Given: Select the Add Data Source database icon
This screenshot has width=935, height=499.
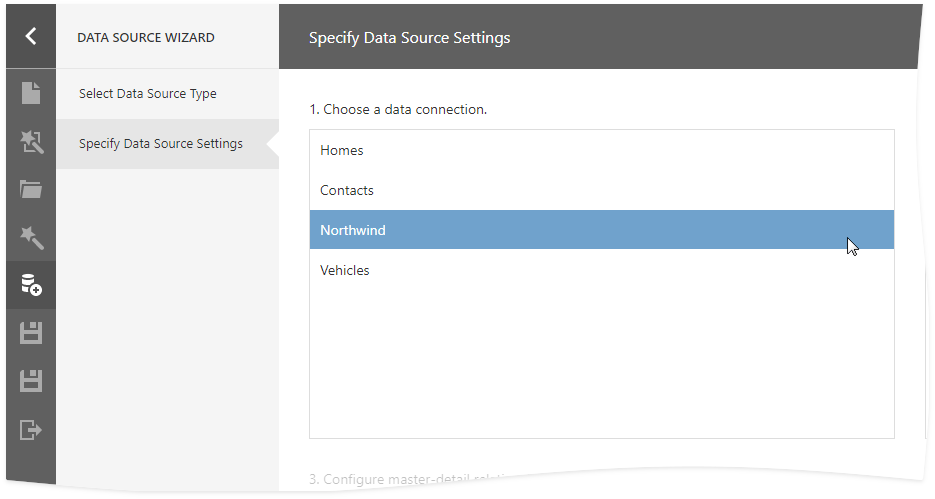Looking at the screenshot, I should coord(31,285).
